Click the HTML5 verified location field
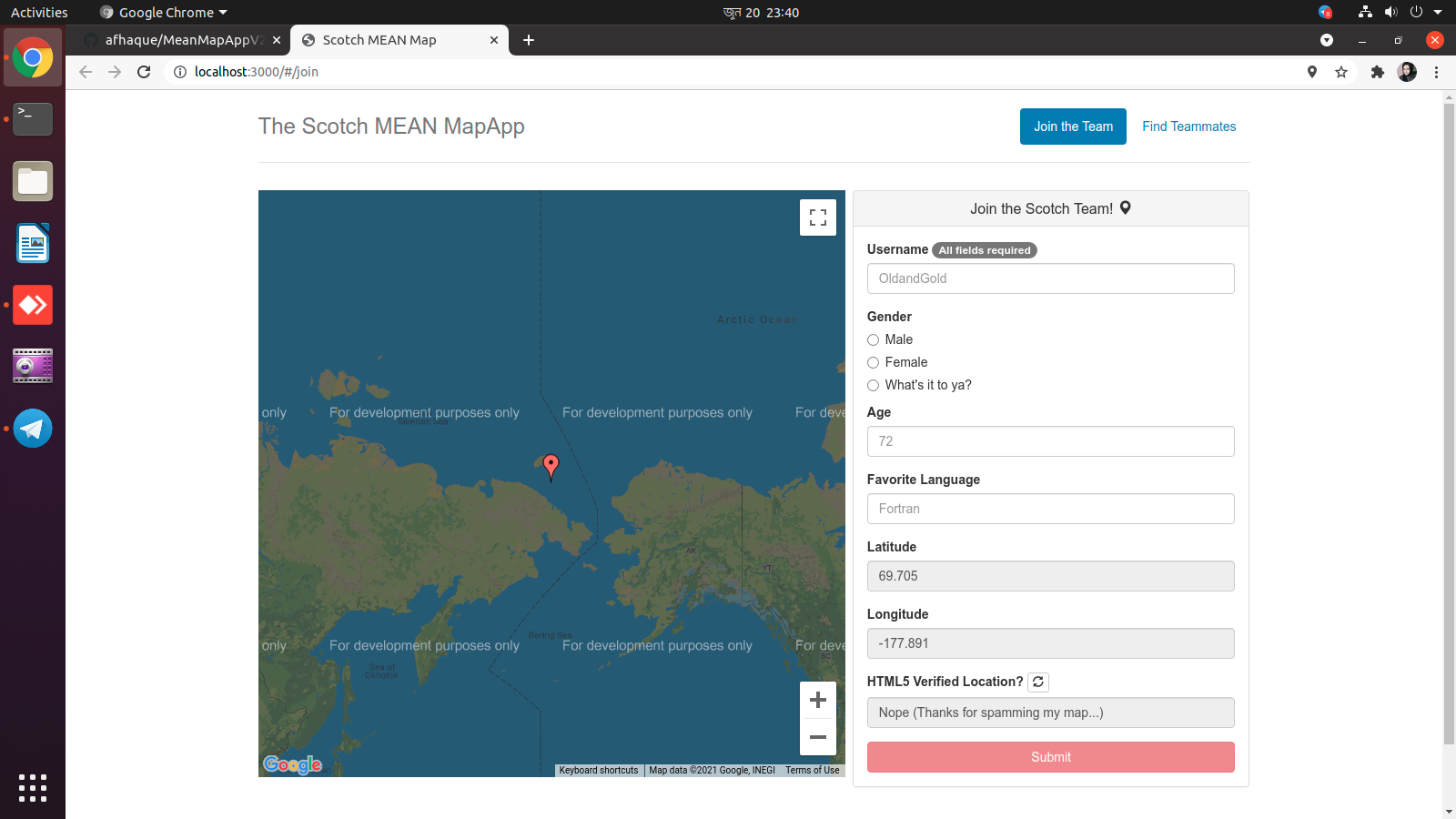This screenshot has width=1456, height=819. (x=1050, y=713)
